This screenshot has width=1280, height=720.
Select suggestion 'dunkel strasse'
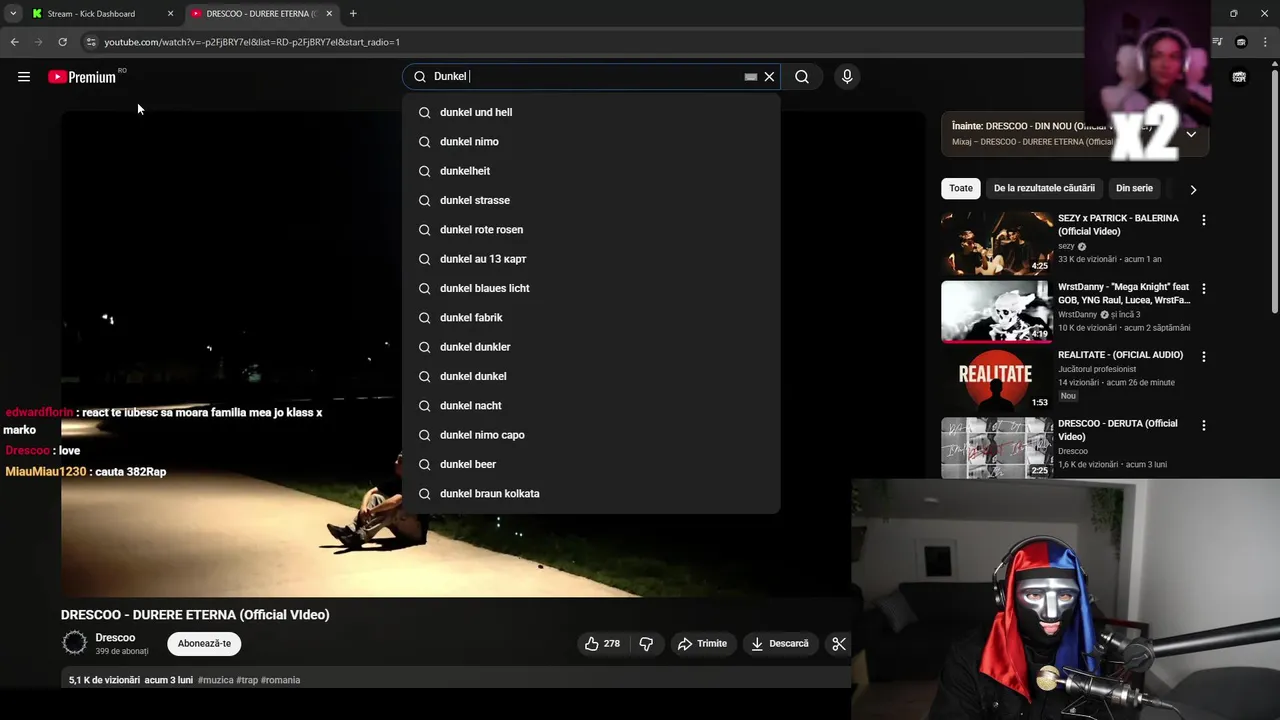click(591, 200)
